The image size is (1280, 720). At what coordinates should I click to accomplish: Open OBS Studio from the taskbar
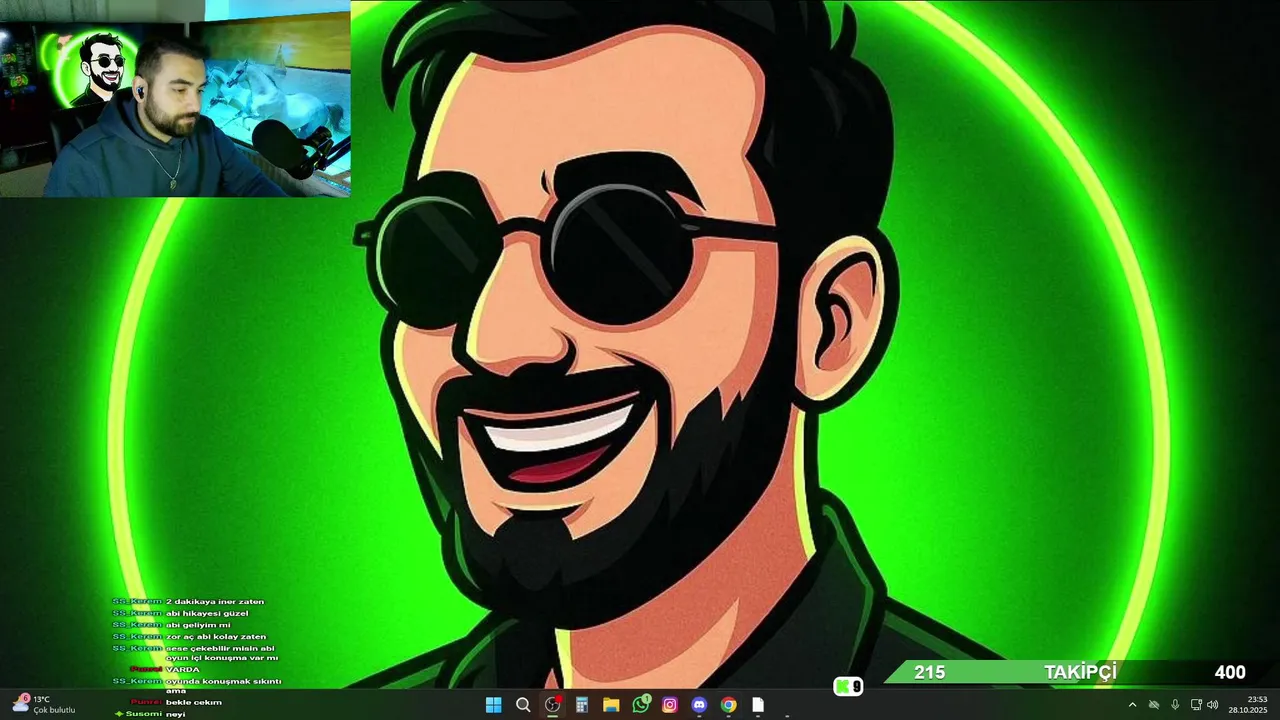click(552, 705)
